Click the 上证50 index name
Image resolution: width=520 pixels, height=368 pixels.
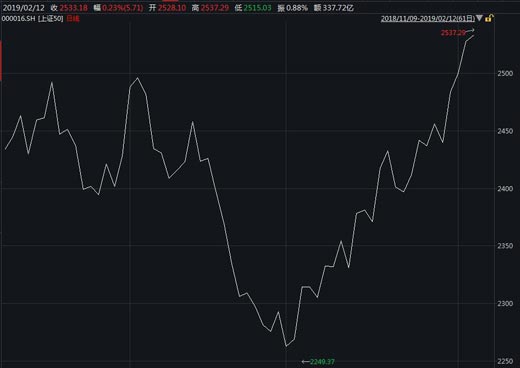50,18
